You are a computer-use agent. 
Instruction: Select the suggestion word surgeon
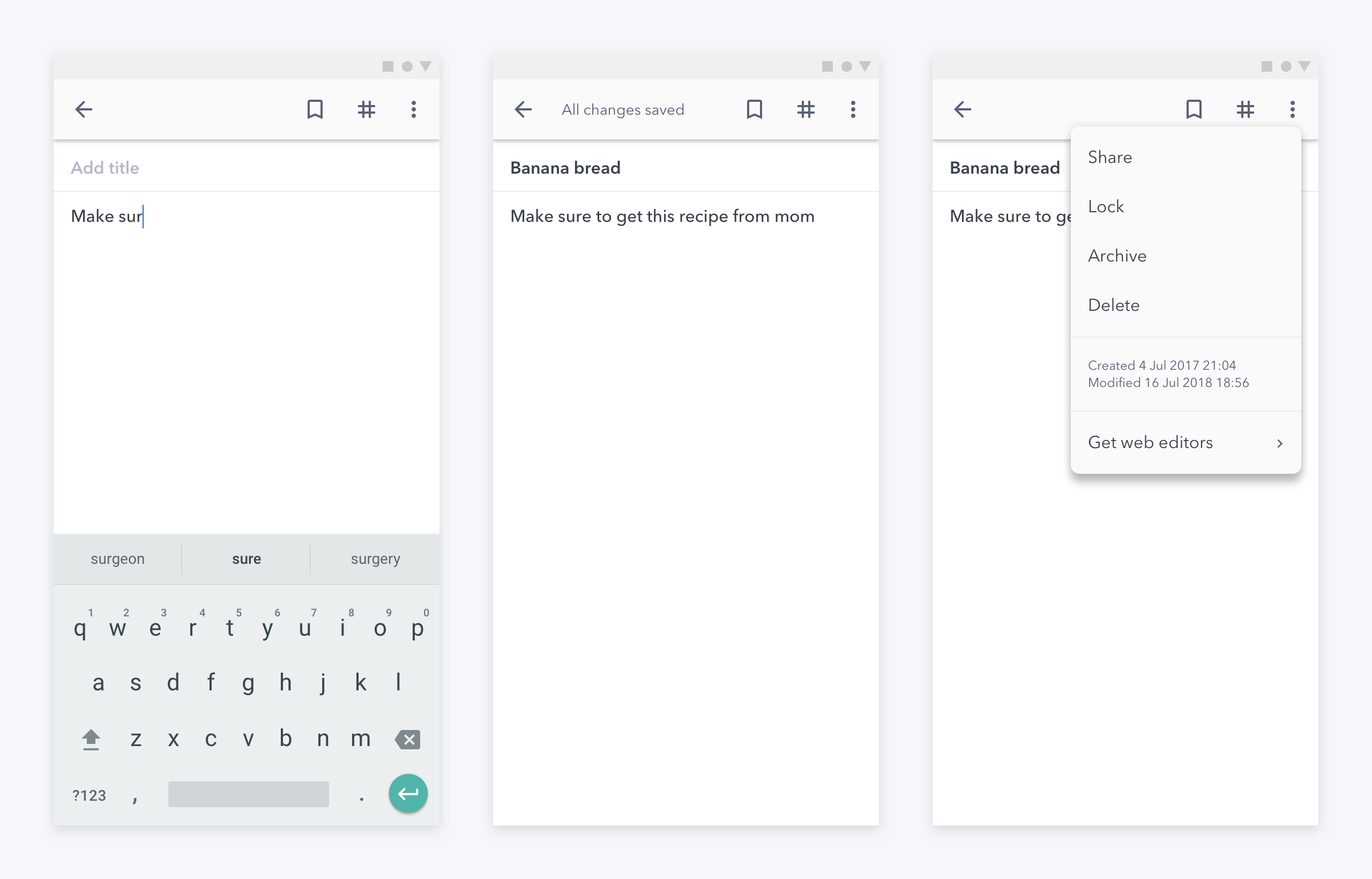pyautogui.click(x=117, y=559)
